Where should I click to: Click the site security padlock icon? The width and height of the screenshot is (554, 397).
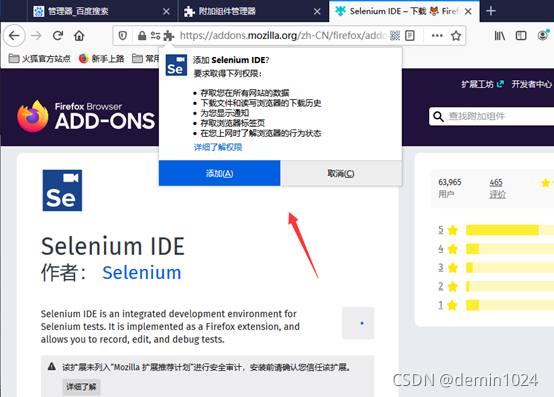pyautogui.click(x=142, y=36)
